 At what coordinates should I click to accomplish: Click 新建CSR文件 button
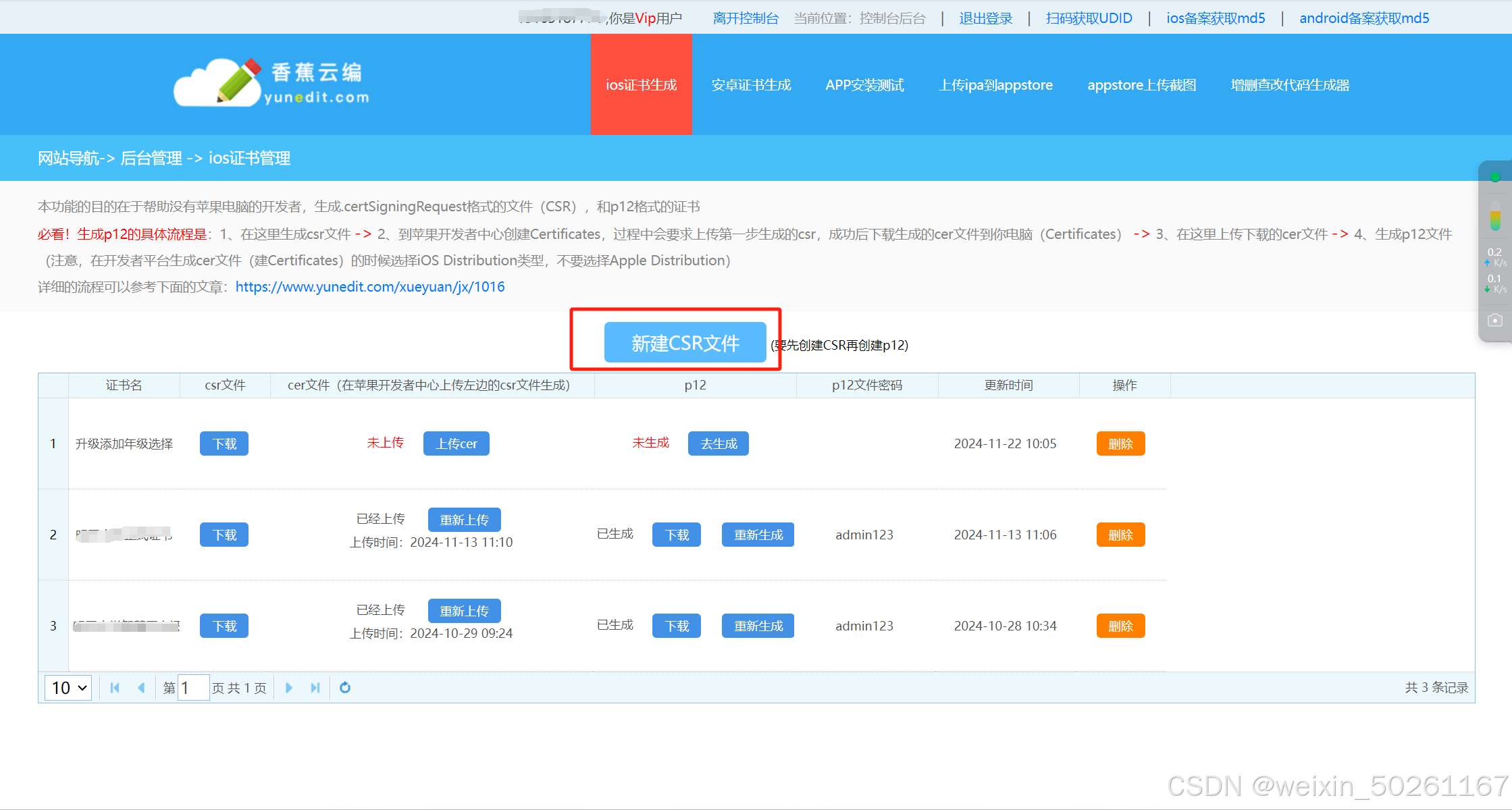point(685,343)
